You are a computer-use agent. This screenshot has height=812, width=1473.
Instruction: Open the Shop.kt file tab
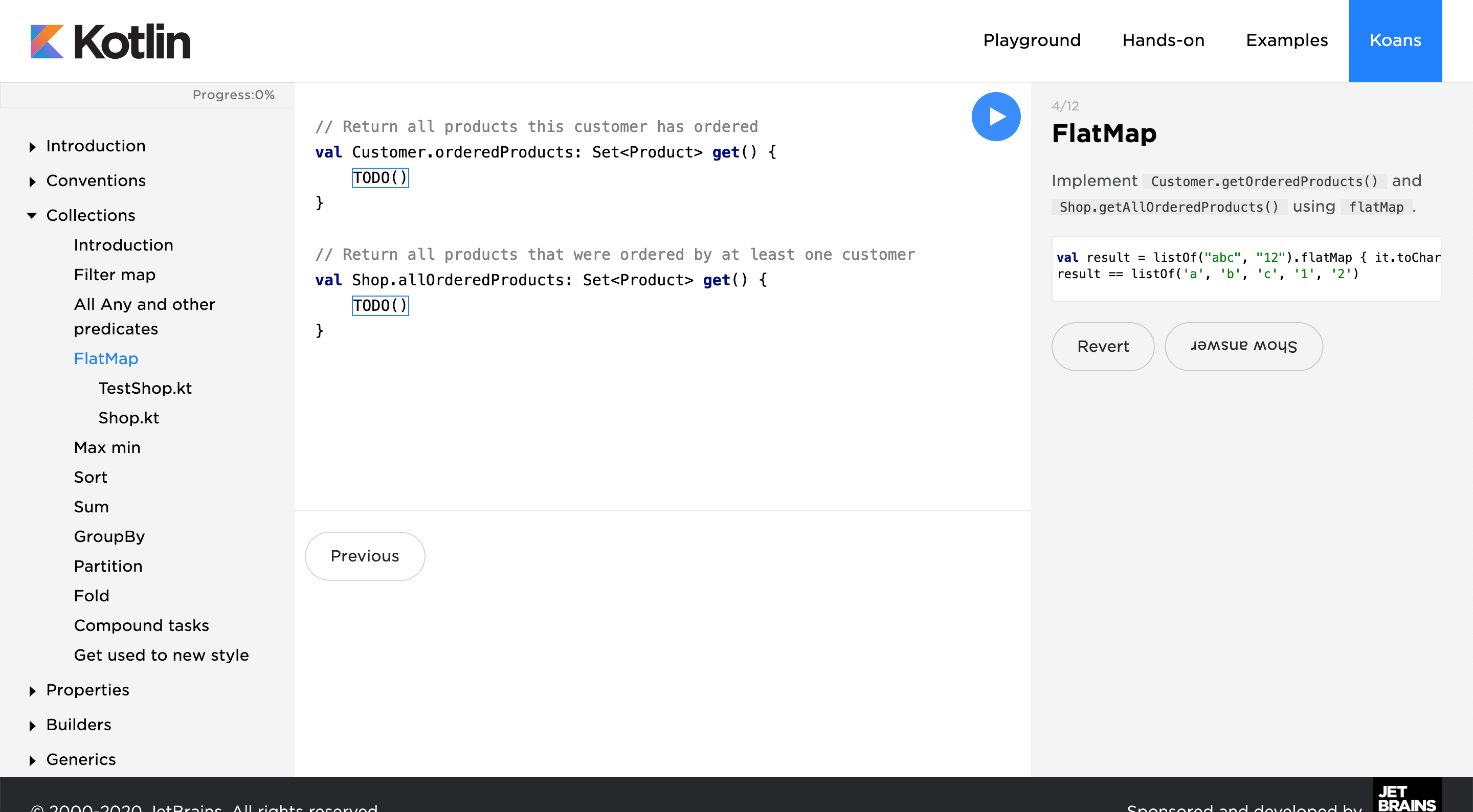point(128,418)
